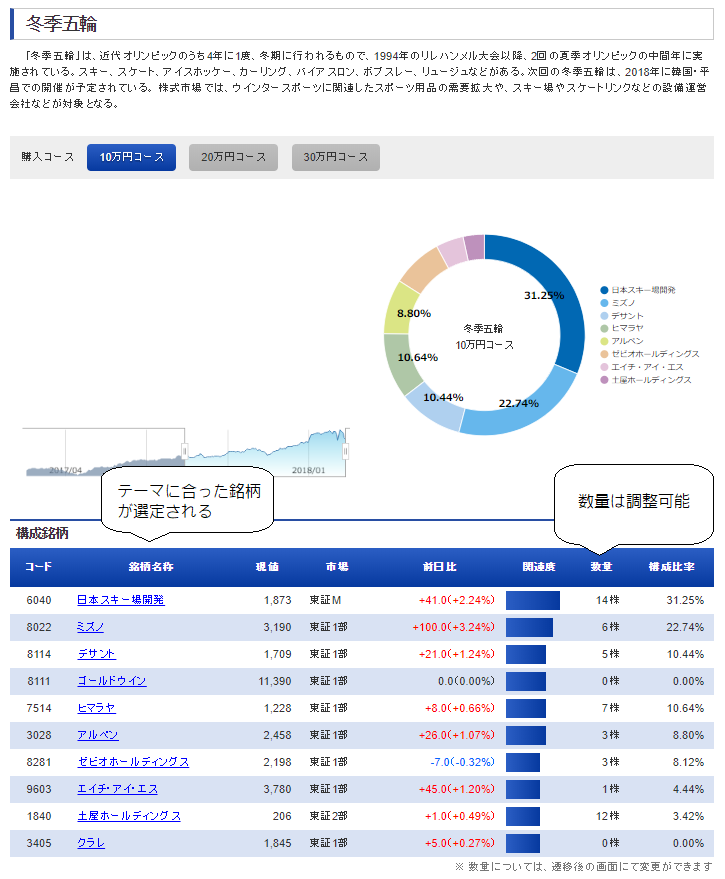Open the ゴールドウイン stock link

112,681
